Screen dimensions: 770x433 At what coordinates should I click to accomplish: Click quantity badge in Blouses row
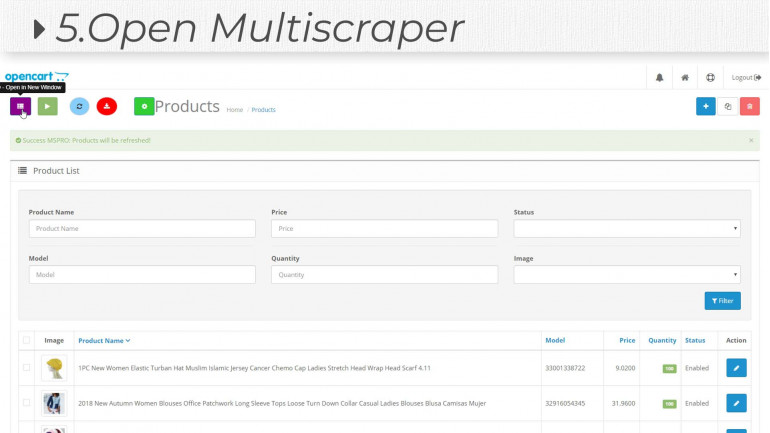pos(669,404)
